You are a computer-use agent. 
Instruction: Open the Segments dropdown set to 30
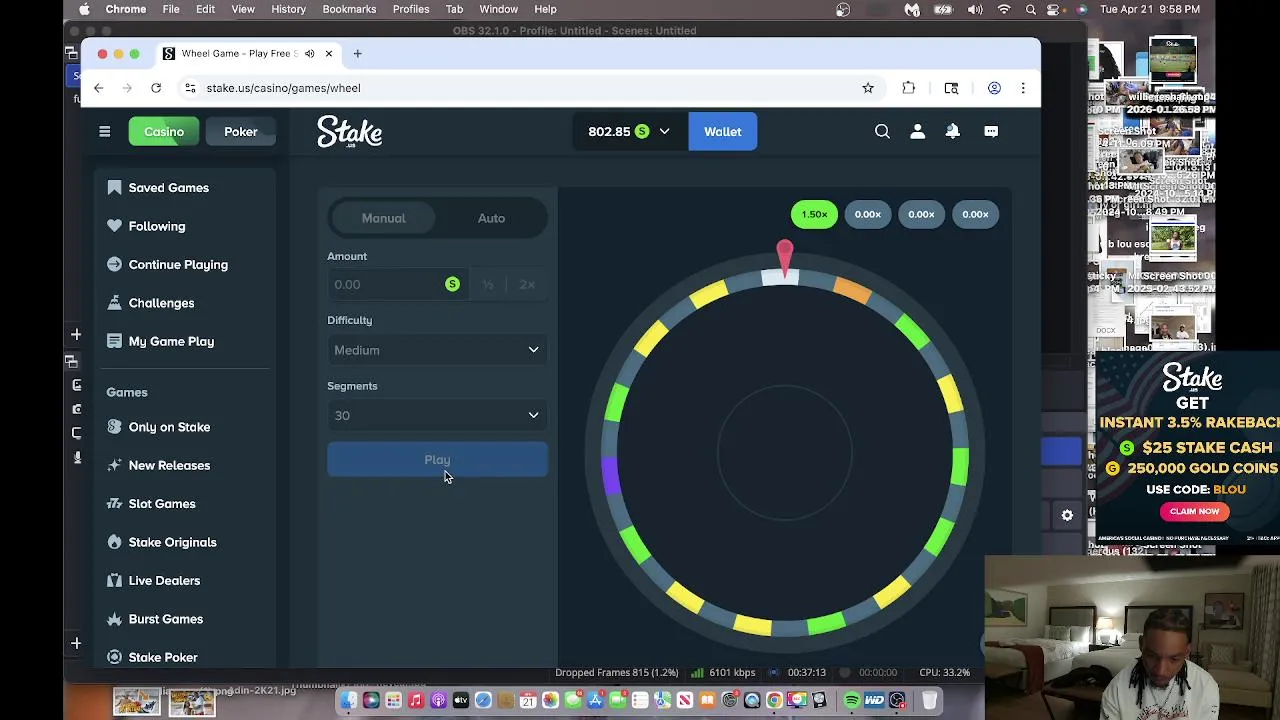point(437,415)
